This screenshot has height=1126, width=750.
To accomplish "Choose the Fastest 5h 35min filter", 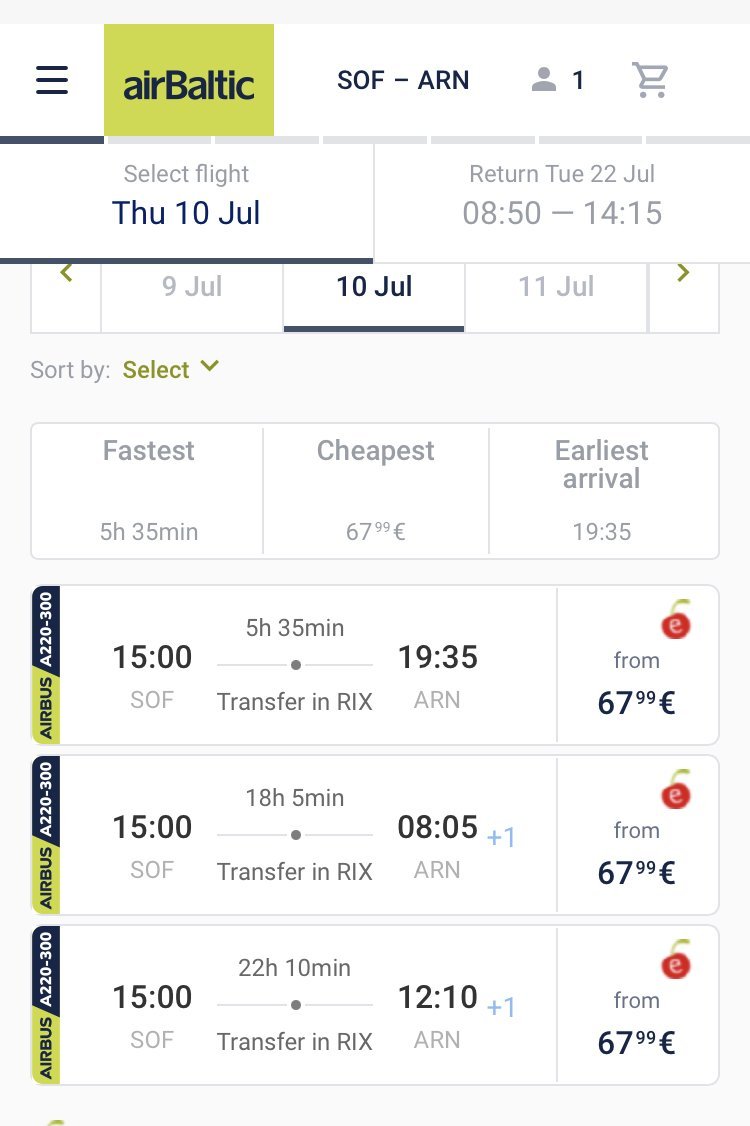I will (148, 490).
